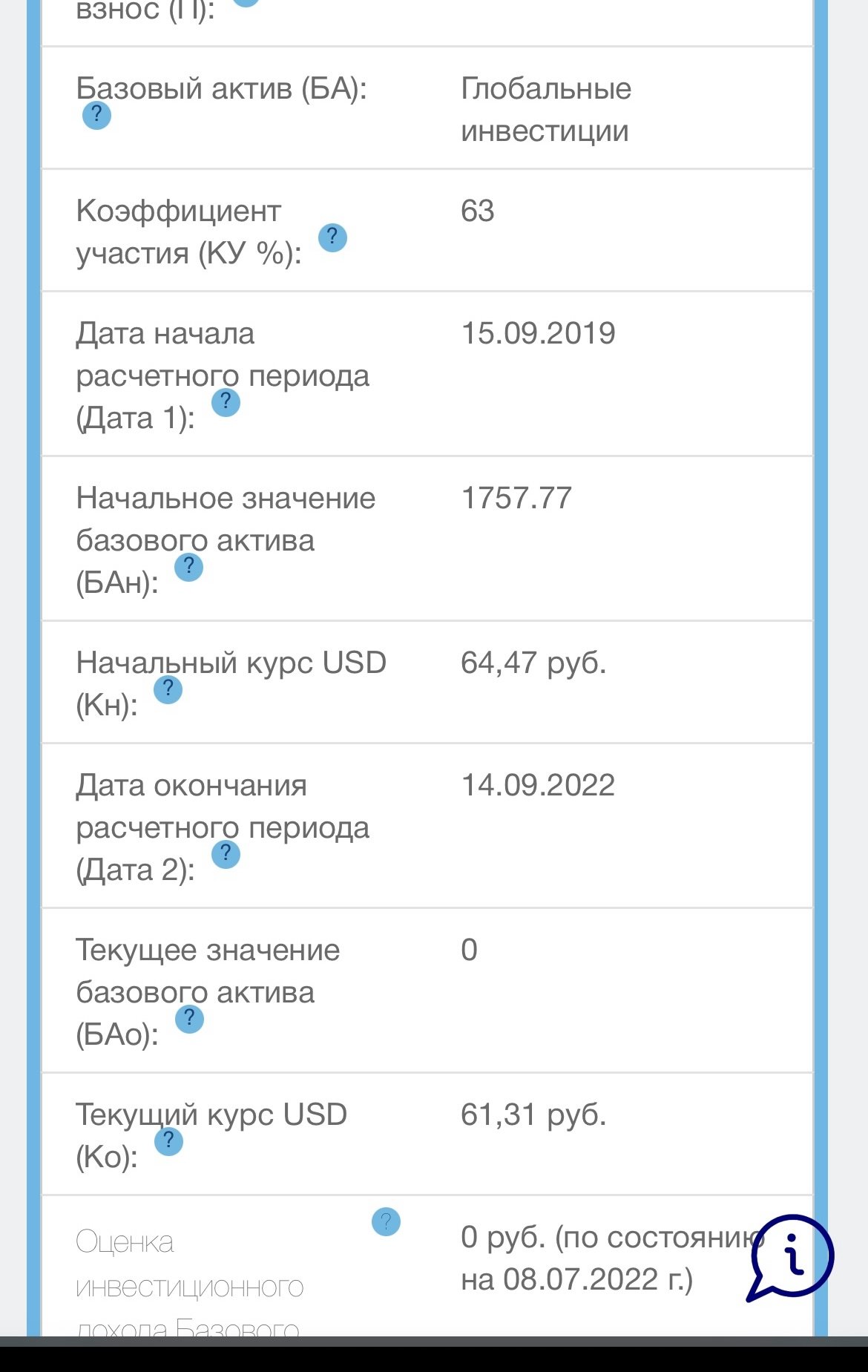Click the value Глобальные инвестиции
868x1372 pixels.
click(546, 110)
